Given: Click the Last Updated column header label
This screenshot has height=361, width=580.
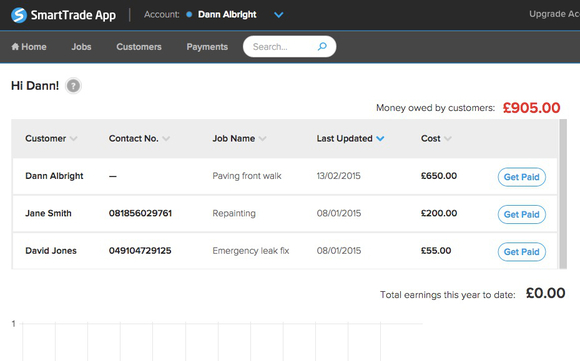Looking at the screenshot, I should click(x=344, y=139).
